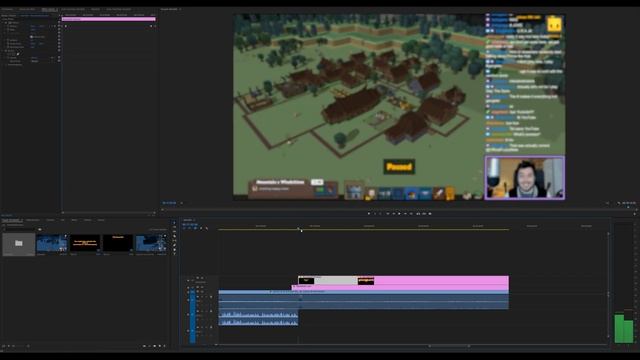Select the Type tool

(174, 254)
